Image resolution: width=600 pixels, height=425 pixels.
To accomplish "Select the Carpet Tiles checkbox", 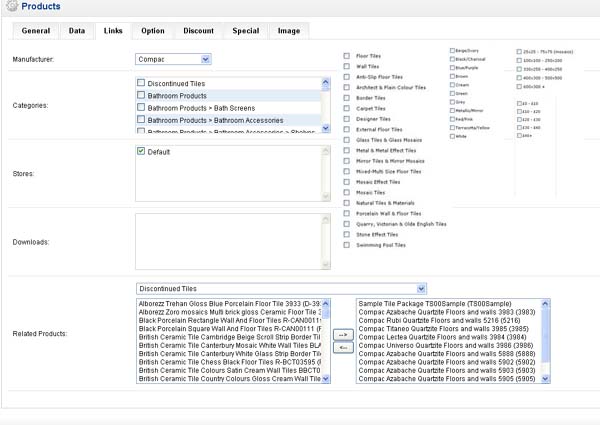I will [x=346, y=108].
